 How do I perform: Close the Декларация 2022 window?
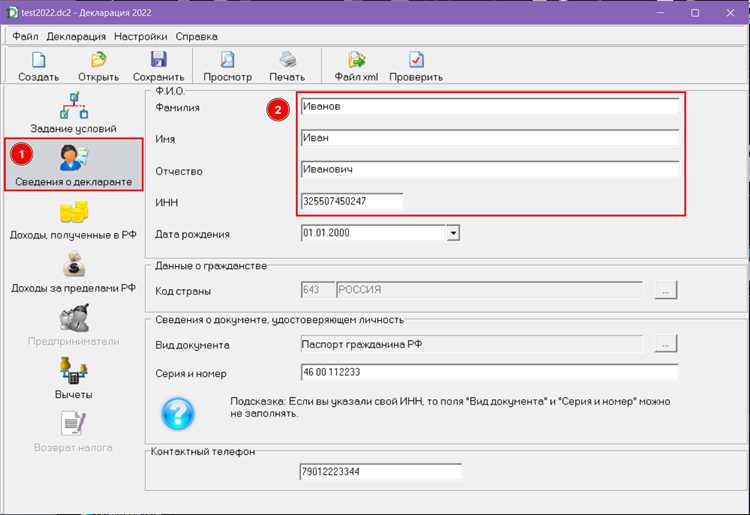730,13
